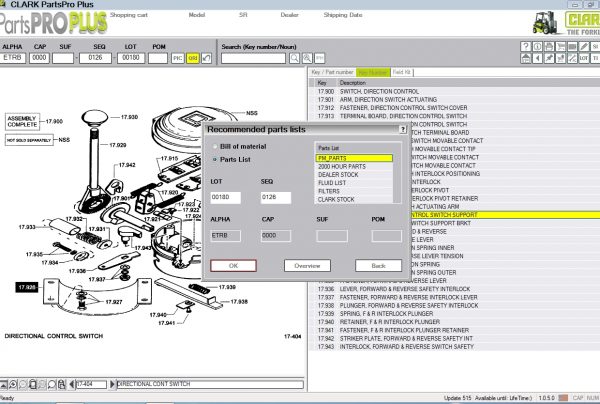Click the yellow ORI button

click(x=192, y=58)
